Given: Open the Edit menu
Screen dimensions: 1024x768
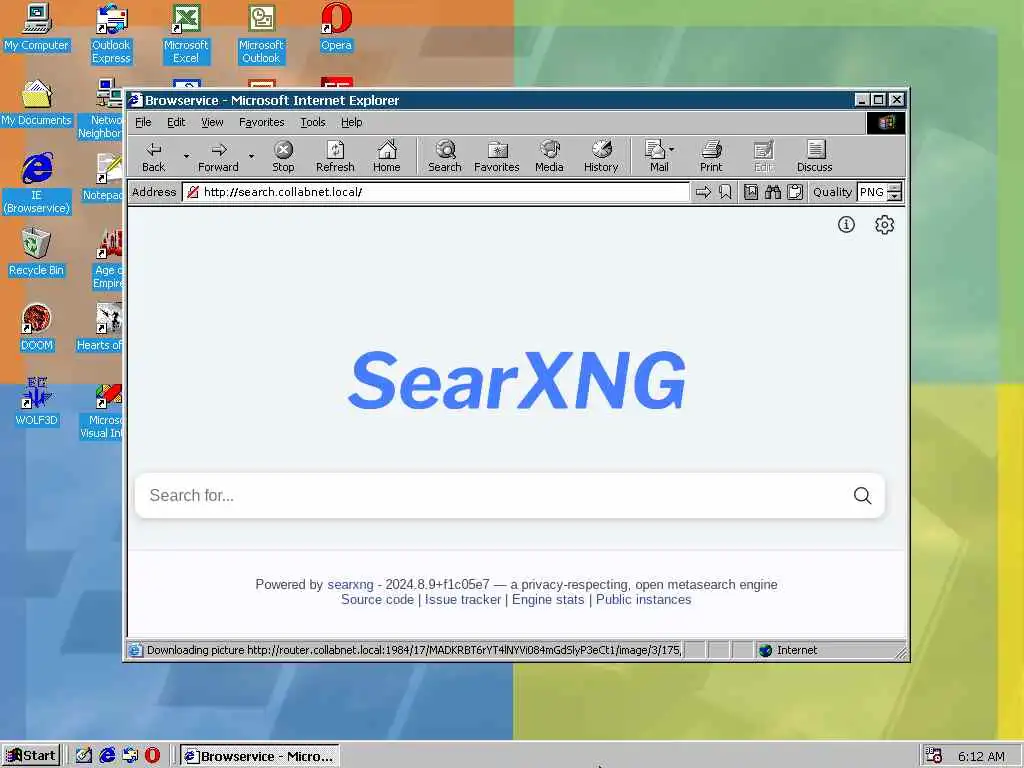Looking at the screenshot, I should (x=176, y=122).
